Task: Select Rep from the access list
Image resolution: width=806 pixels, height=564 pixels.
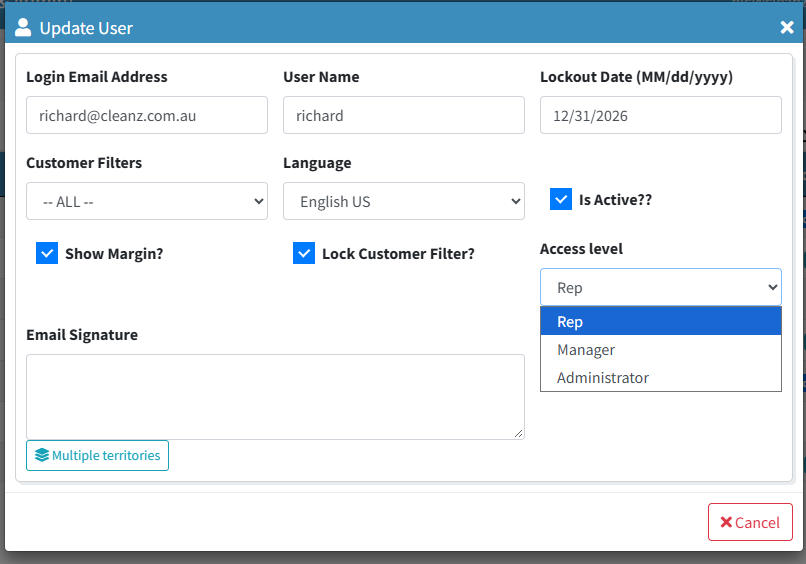Action: 661,321
